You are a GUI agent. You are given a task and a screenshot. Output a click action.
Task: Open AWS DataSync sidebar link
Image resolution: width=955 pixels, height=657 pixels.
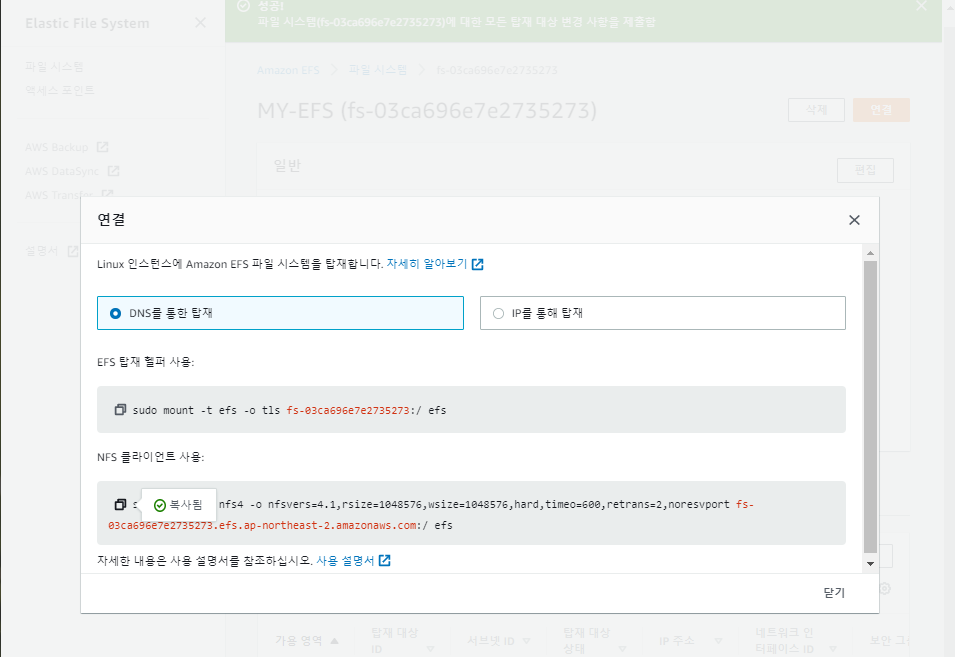(62, 171)
